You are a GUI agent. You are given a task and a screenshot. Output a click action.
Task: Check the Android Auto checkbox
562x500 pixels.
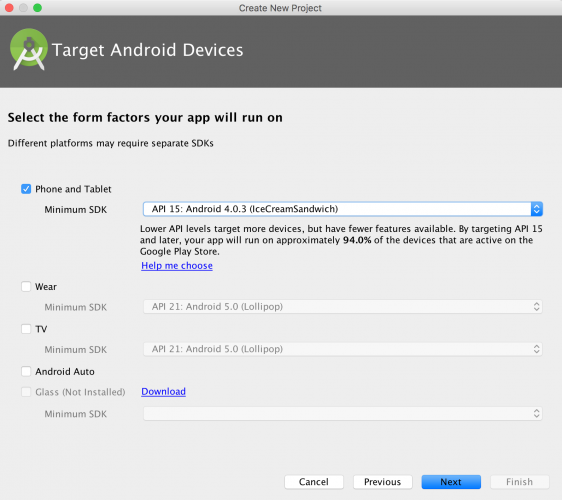point(26,371)
